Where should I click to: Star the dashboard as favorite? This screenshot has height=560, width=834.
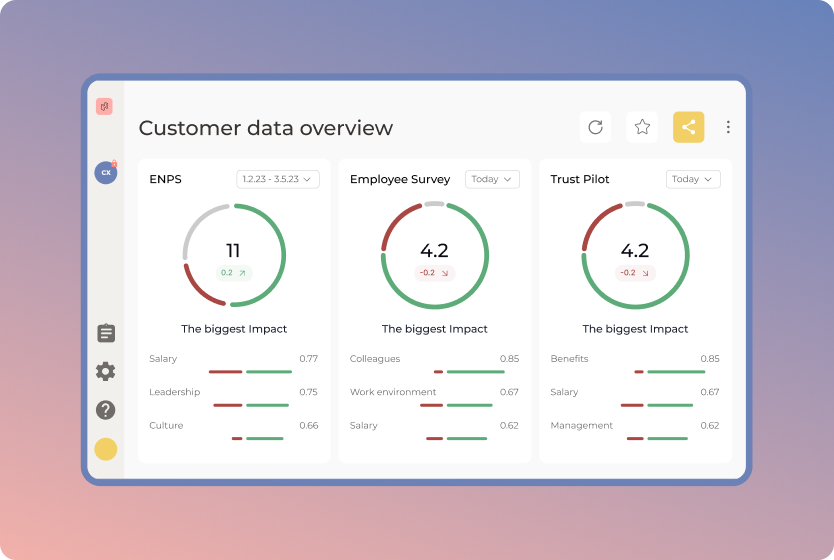tap(642, 127)
